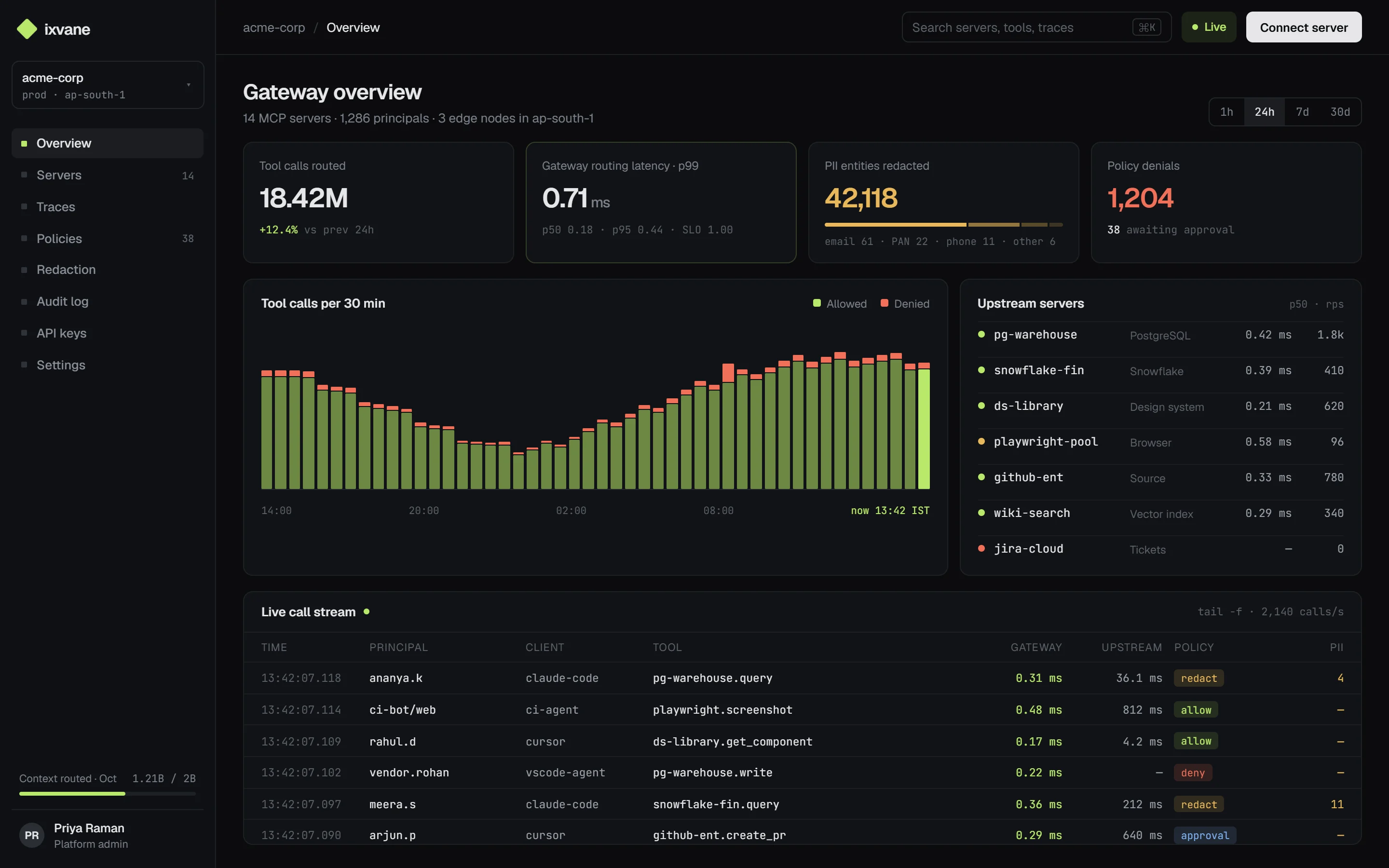Navigate to API keys

(x=108, y=333)
